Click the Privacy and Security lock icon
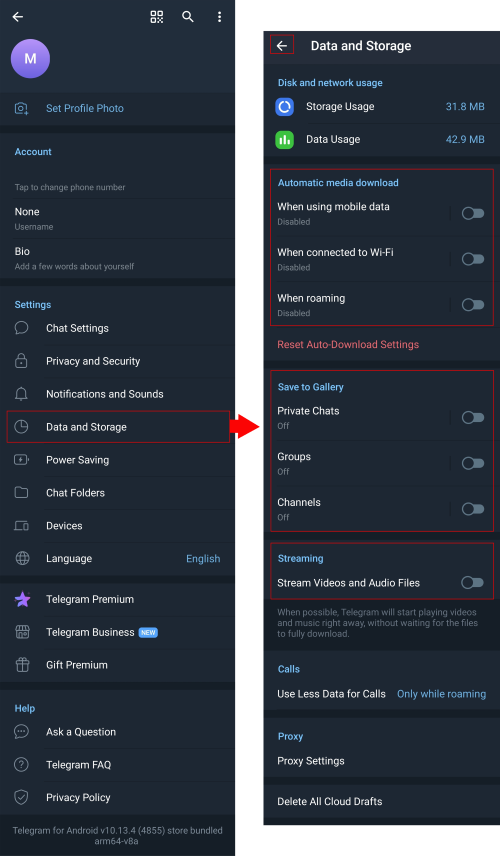The width and height of the screenshot is (500, 856). pos(21,361)
